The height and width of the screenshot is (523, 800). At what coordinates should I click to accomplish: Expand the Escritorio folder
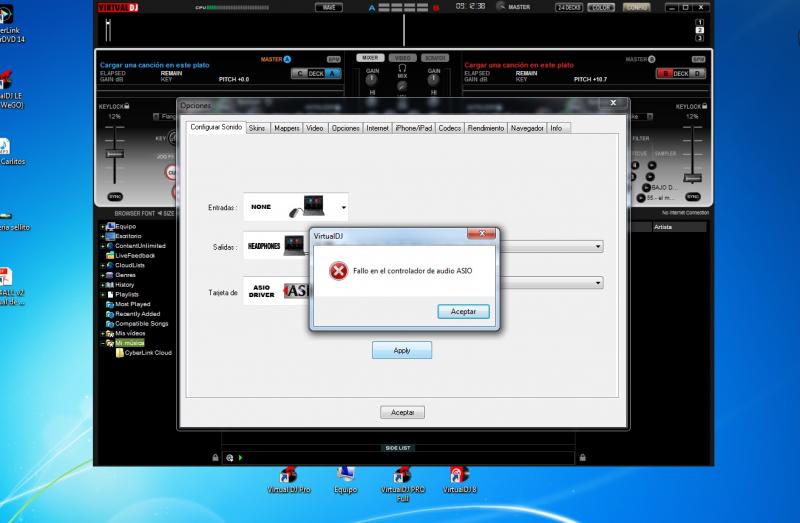pyautogui.click(x=103, y=236)
